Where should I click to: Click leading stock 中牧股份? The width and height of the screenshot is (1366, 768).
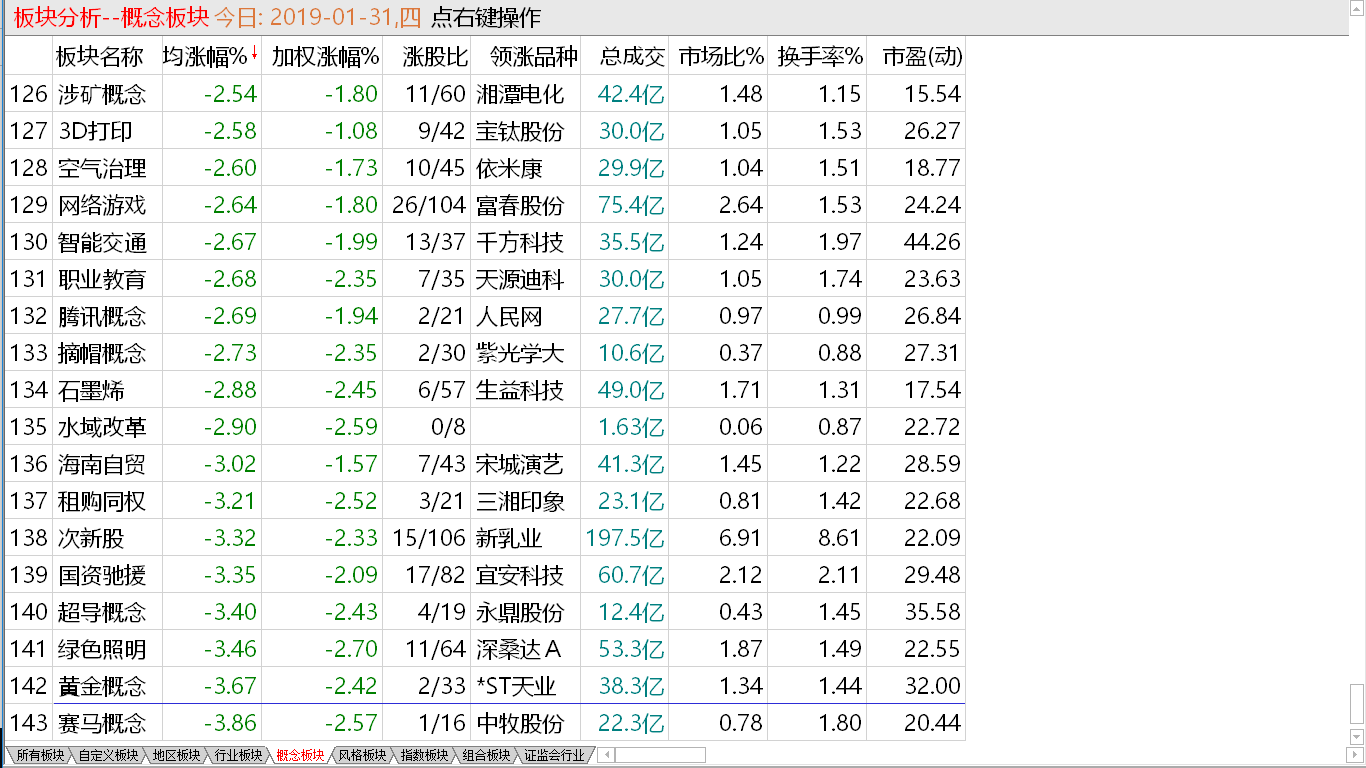click(x=520, y=723)
